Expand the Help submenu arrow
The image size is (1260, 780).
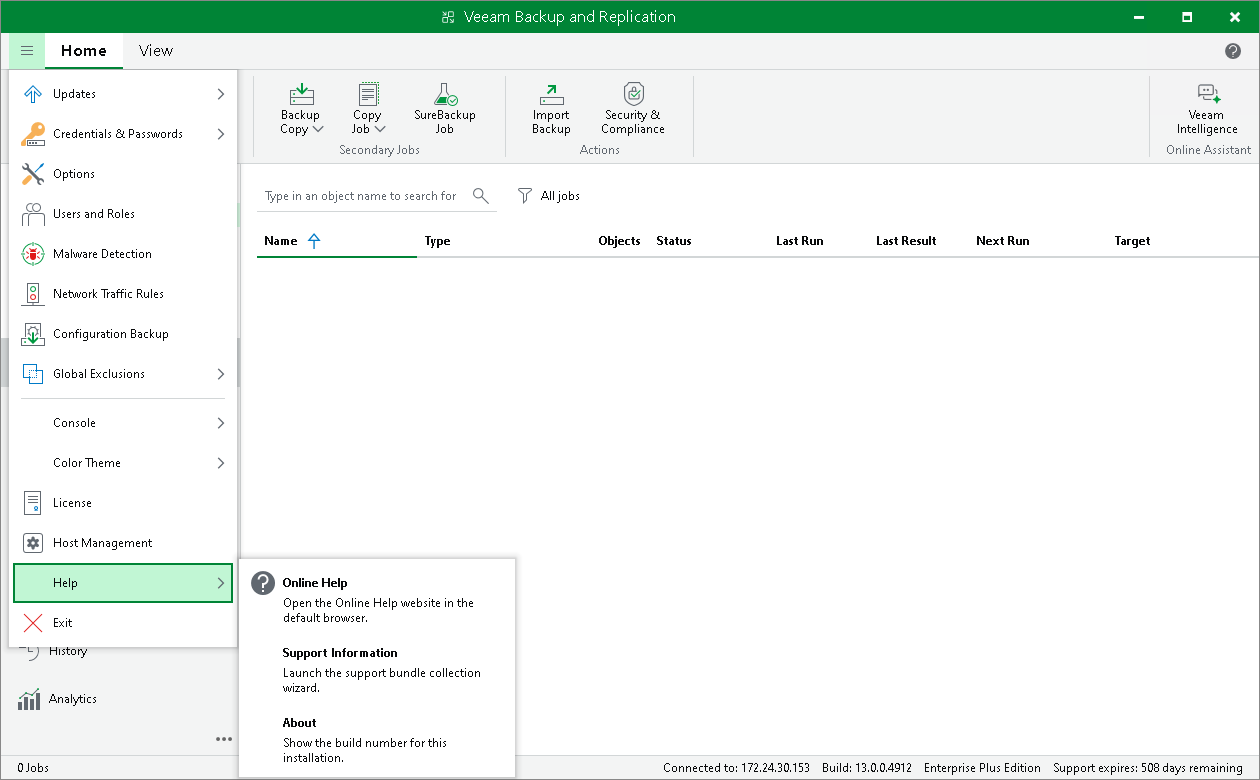click(220, 583)
